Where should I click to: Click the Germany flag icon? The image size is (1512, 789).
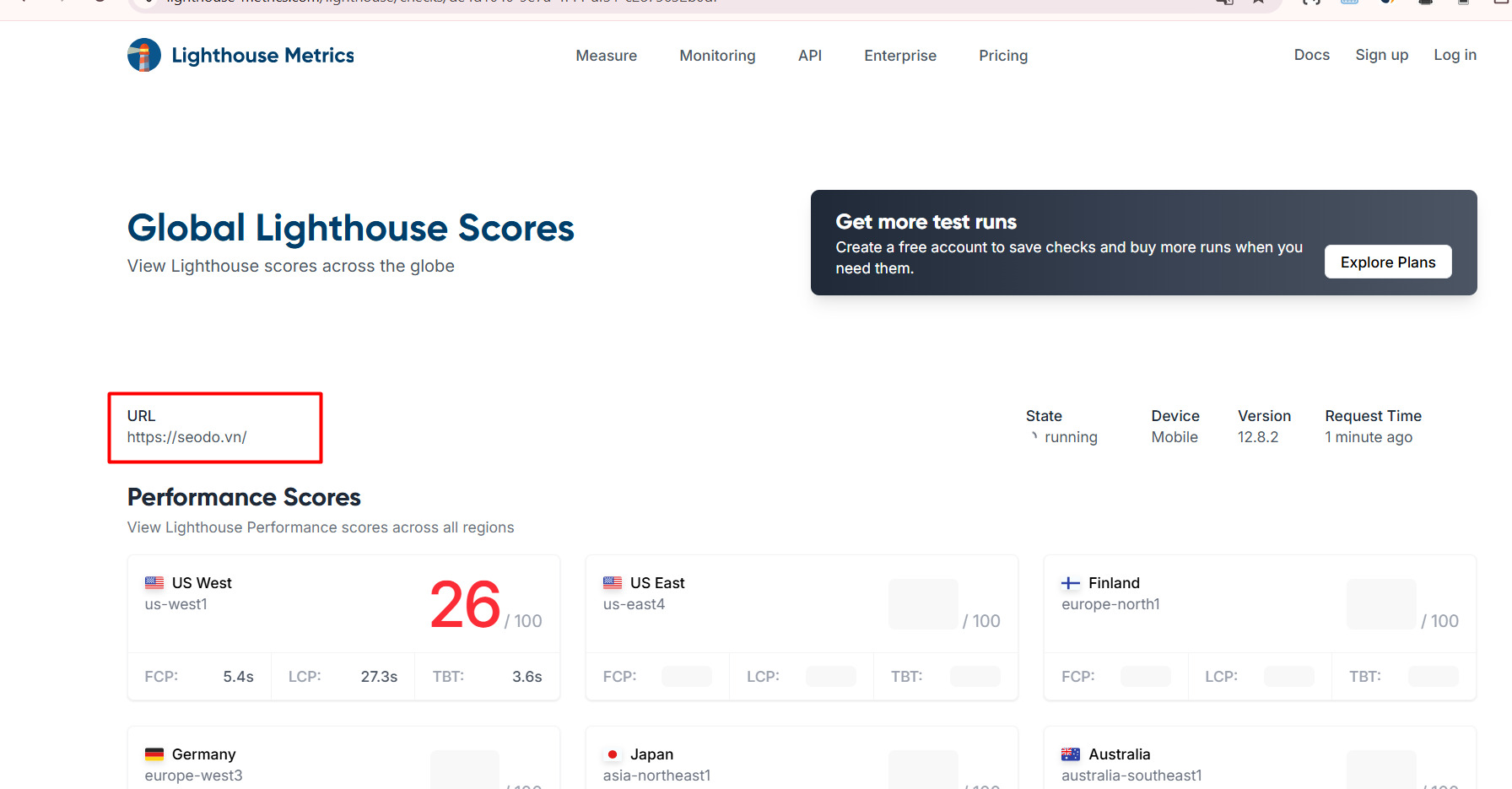click(x=154, y=754)
